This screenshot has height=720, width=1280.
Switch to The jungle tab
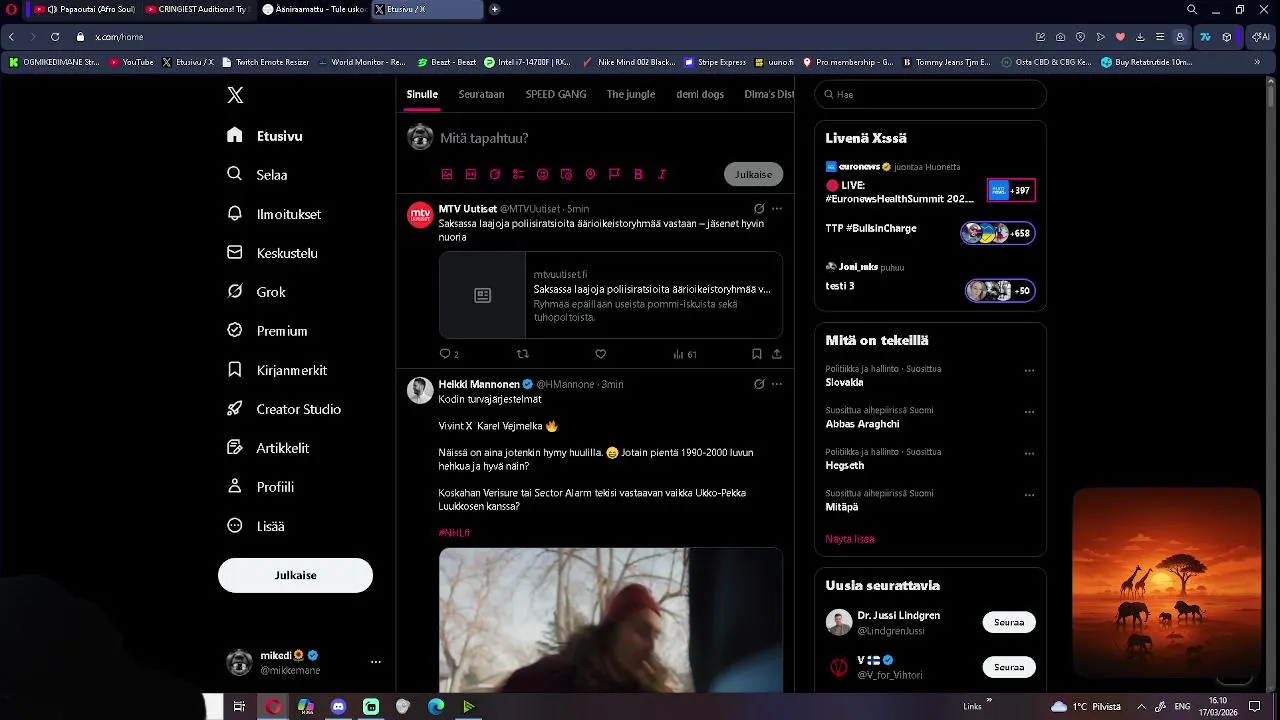click(631, 94)
